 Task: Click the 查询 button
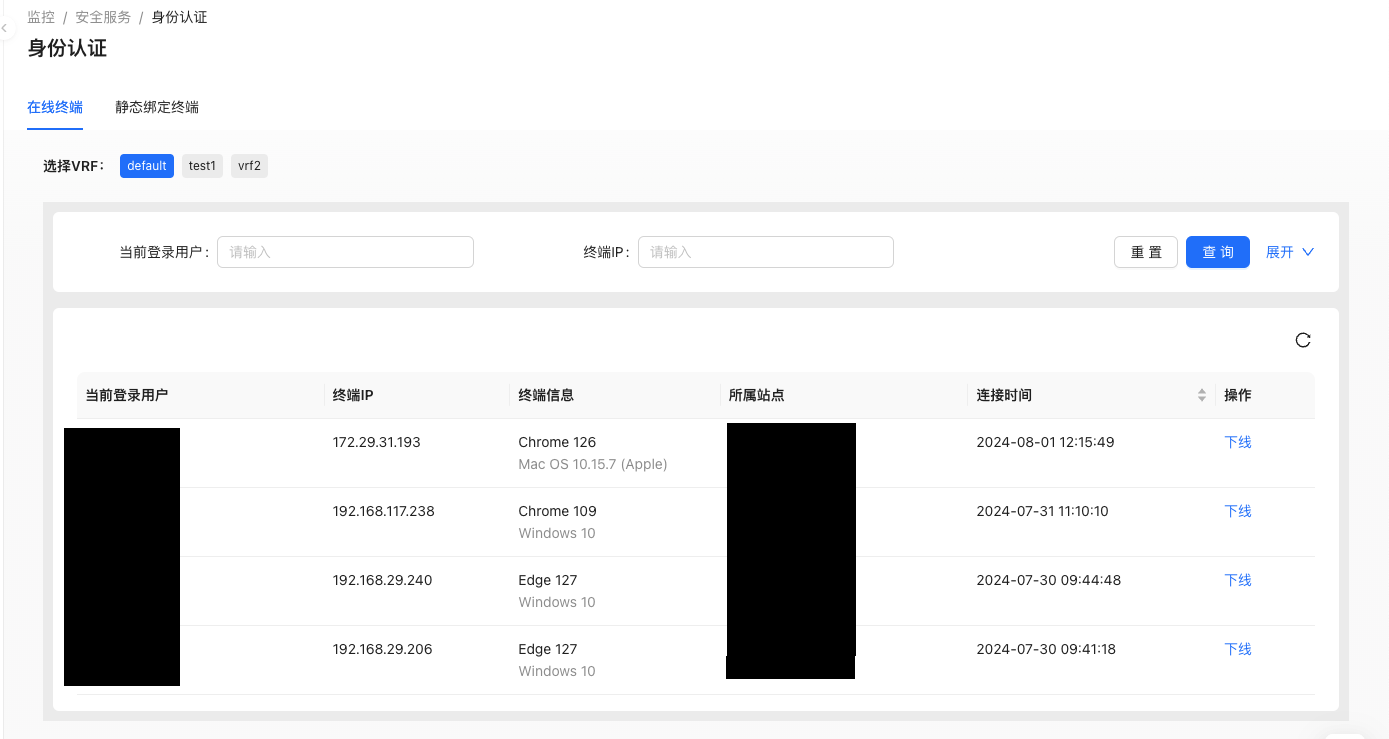click(x=1218, y=252)
